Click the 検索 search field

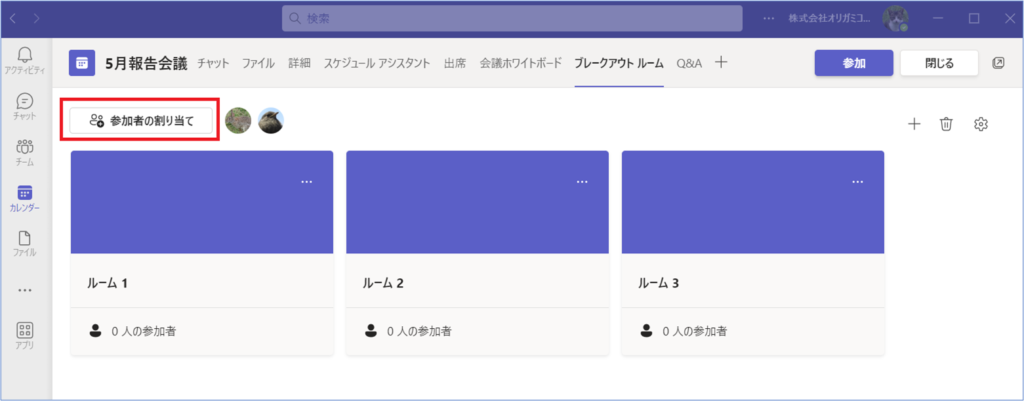pyautogui.click(x=512, y=18)
